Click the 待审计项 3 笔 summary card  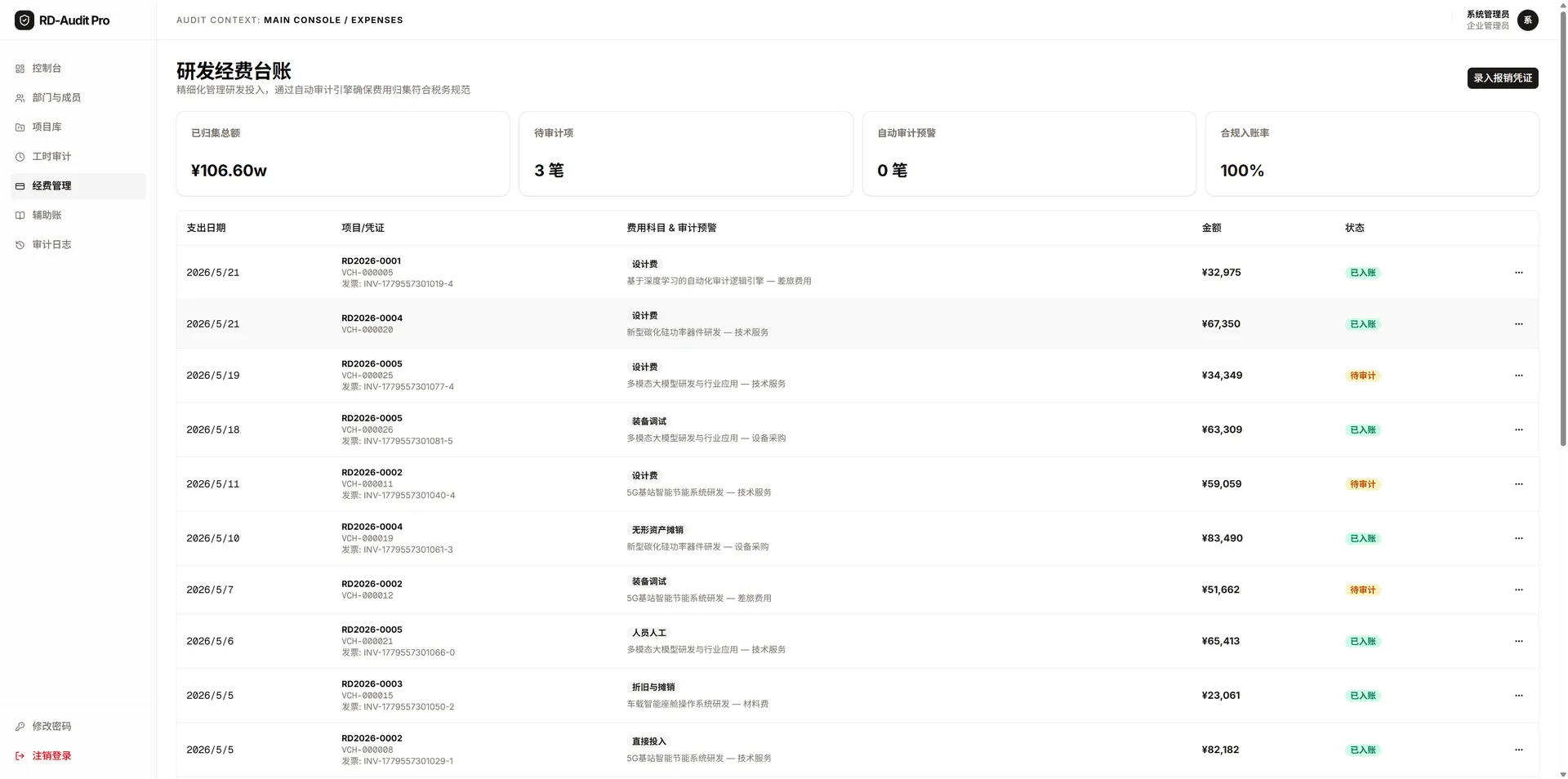[x=686, y=154]
